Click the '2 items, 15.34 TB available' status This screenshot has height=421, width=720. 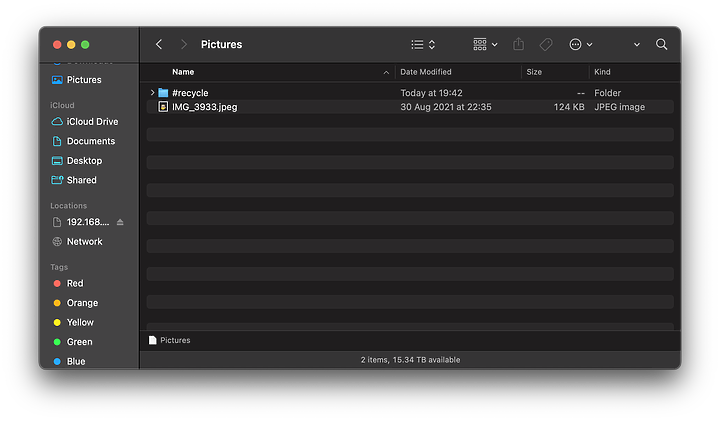coord(410,360)
